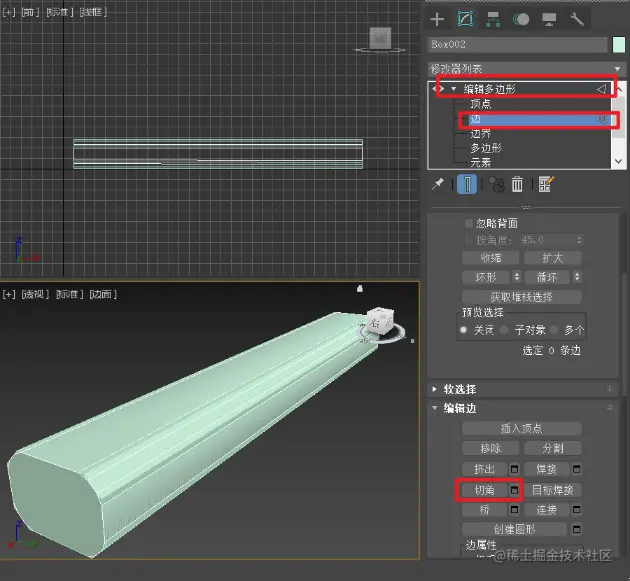Open the 修改器列表 dropdown
Viewport: 630px width, 581px height.
(x=527, y=69)
